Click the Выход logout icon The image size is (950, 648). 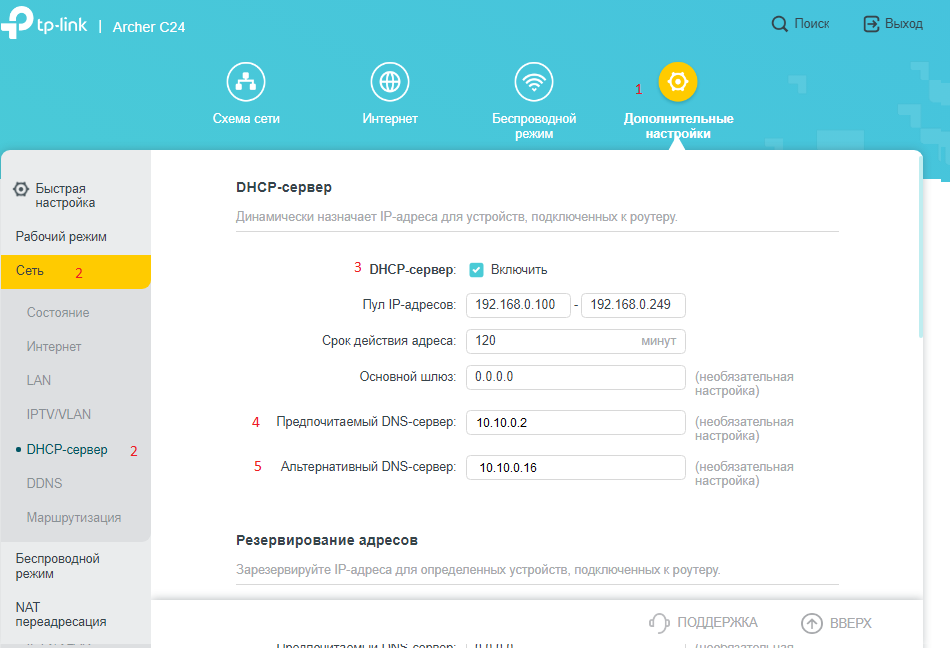[871, 24]
